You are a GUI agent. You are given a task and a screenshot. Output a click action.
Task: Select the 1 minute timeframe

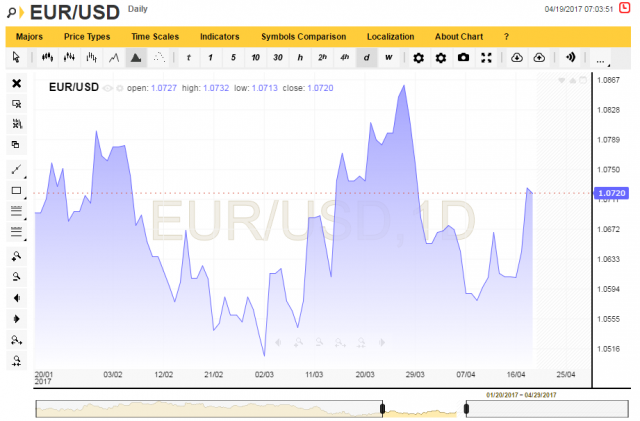pyautogui.click(x=211, y=58)
